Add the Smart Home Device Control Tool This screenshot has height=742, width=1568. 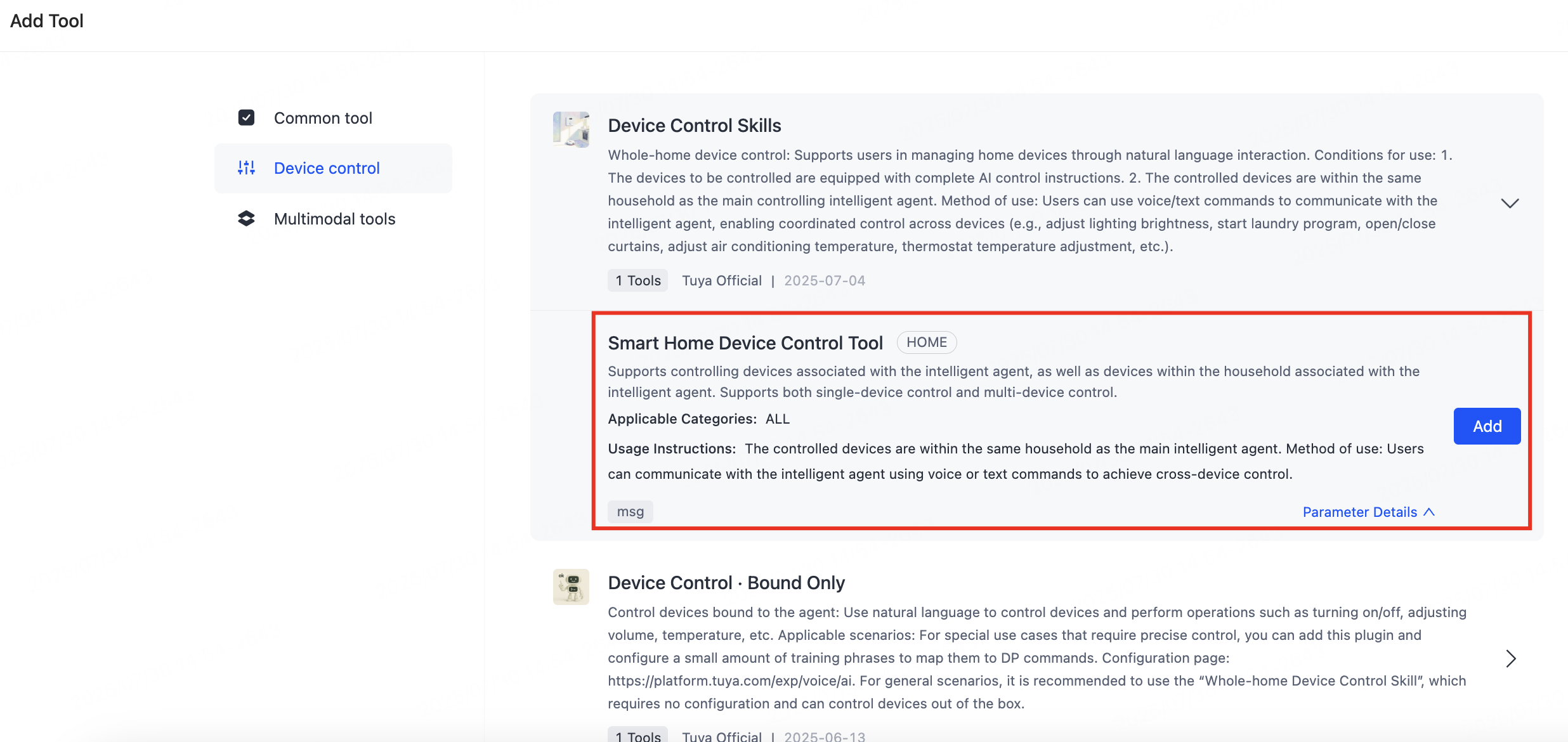1487,426
